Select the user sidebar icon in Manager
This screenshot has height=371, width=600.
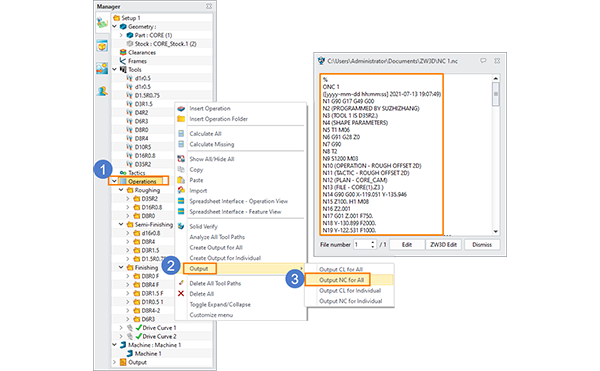click(x=102, y=91)
